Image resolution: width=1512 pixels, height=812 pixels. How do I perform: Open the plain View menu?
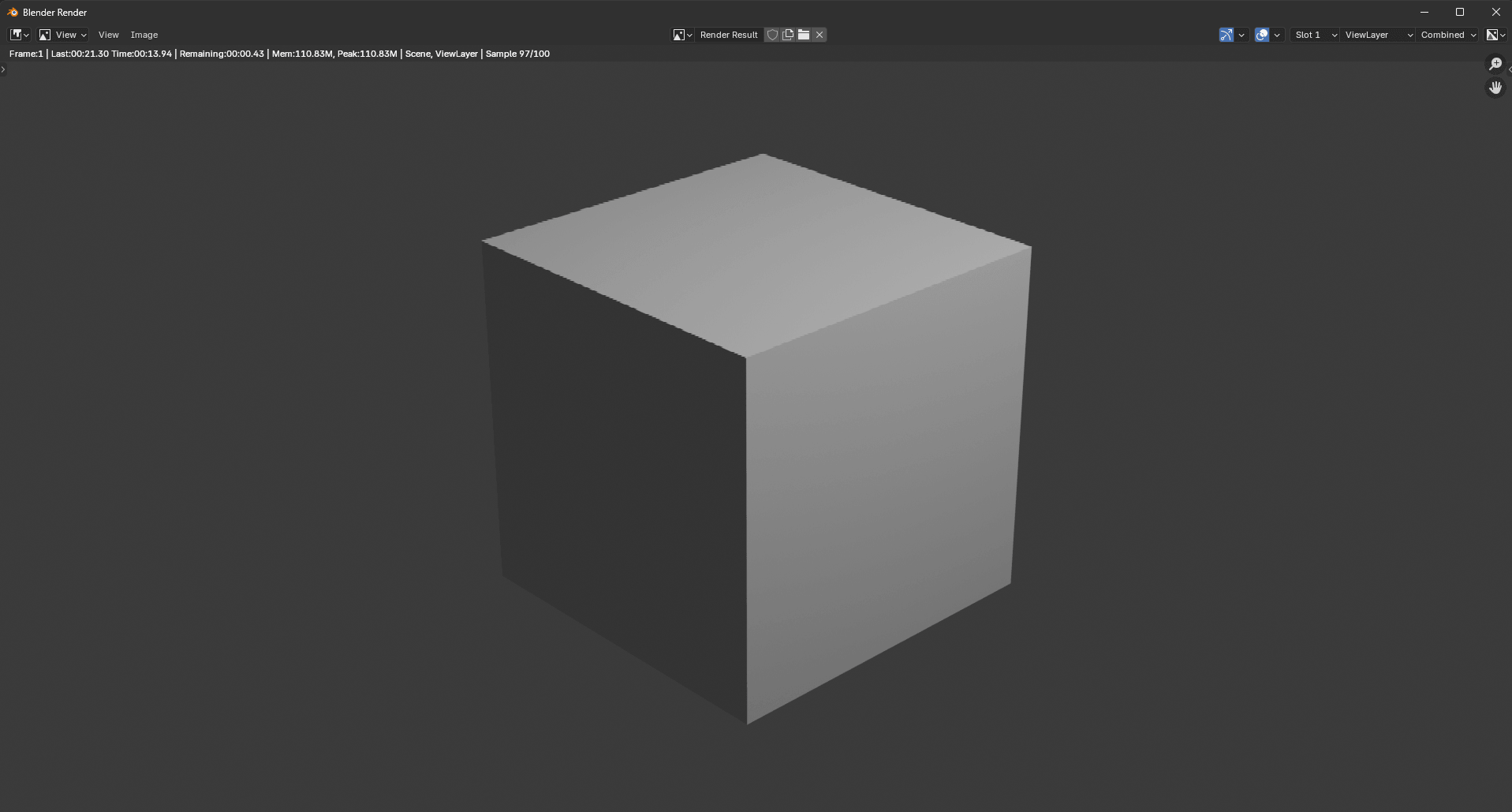[x=108, y=35]
